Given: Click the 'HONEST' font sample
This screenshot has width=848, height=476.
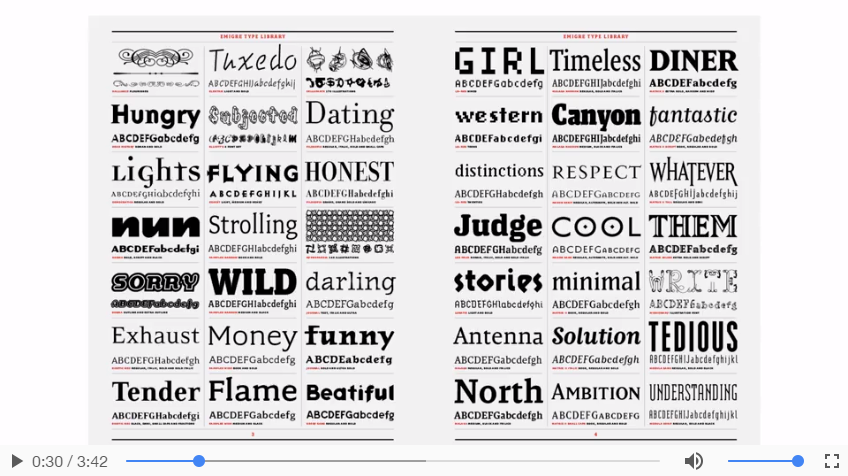Looking at the screenshot, I should click(350, 171).
